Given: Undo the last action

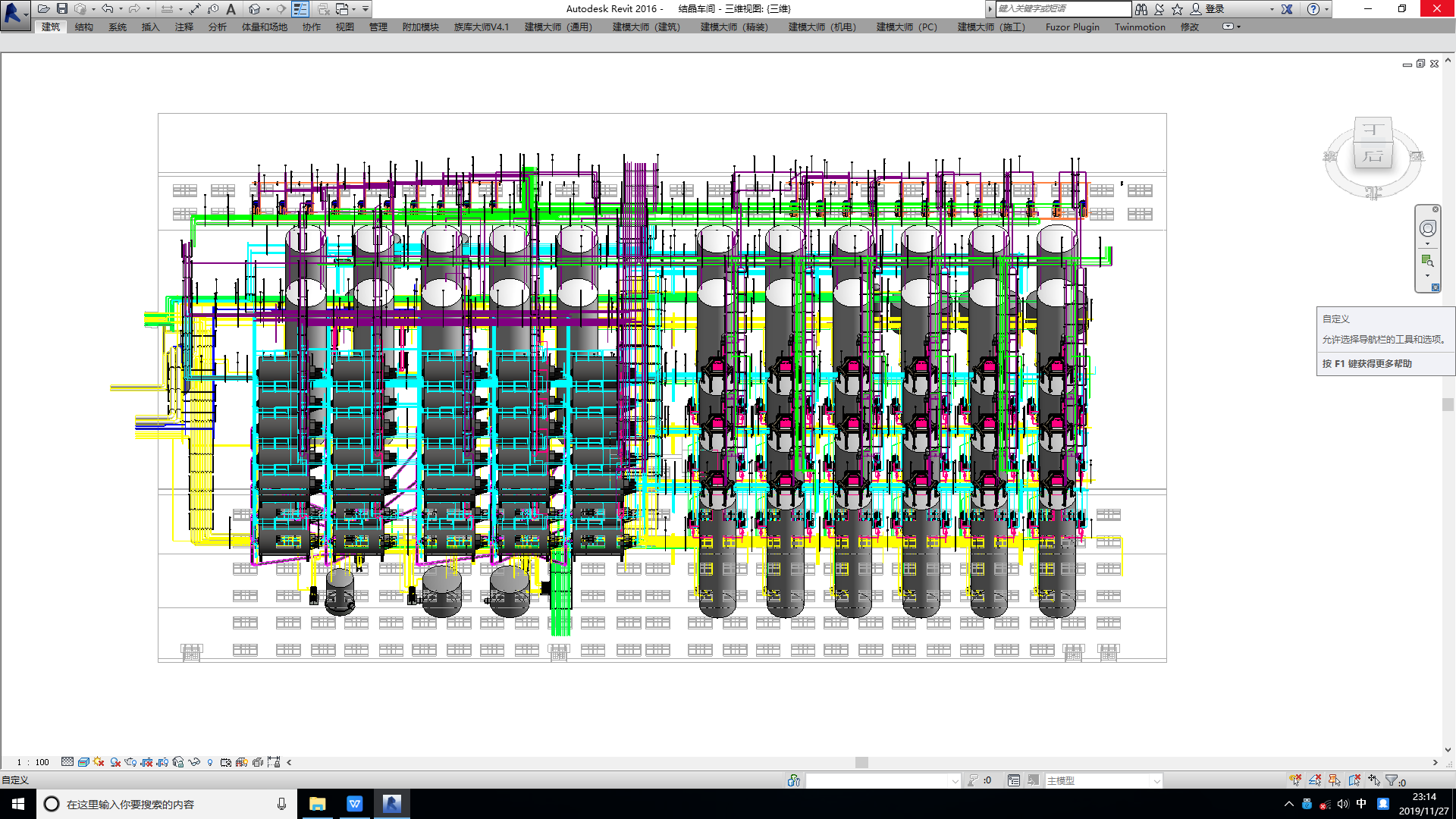Looking at the screenshot, I should 108,9.
